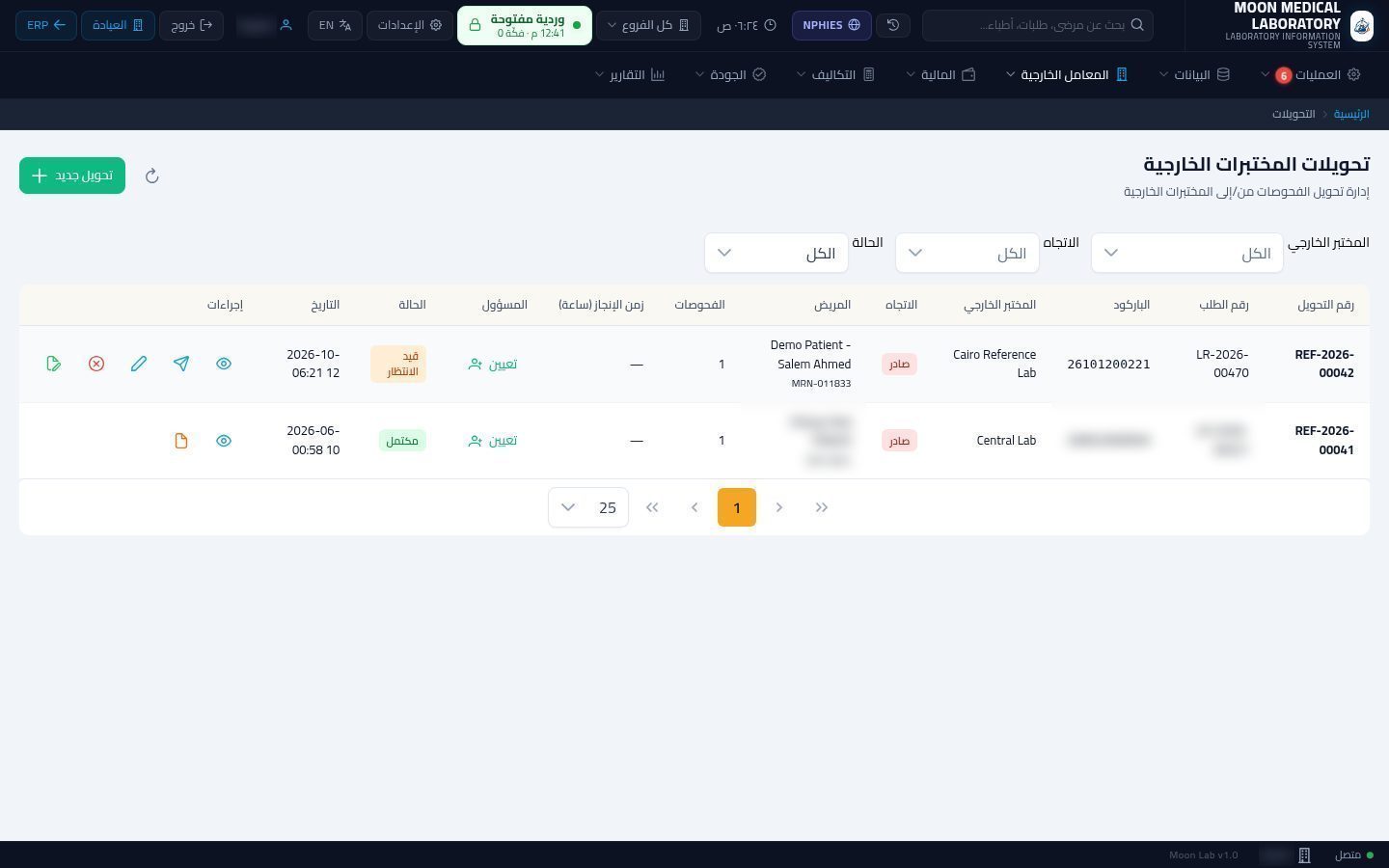This screenshot has height=868, width=1389.
Task: Focus the patient search field
Action: pyautogui.click(x=1038, y=25)
